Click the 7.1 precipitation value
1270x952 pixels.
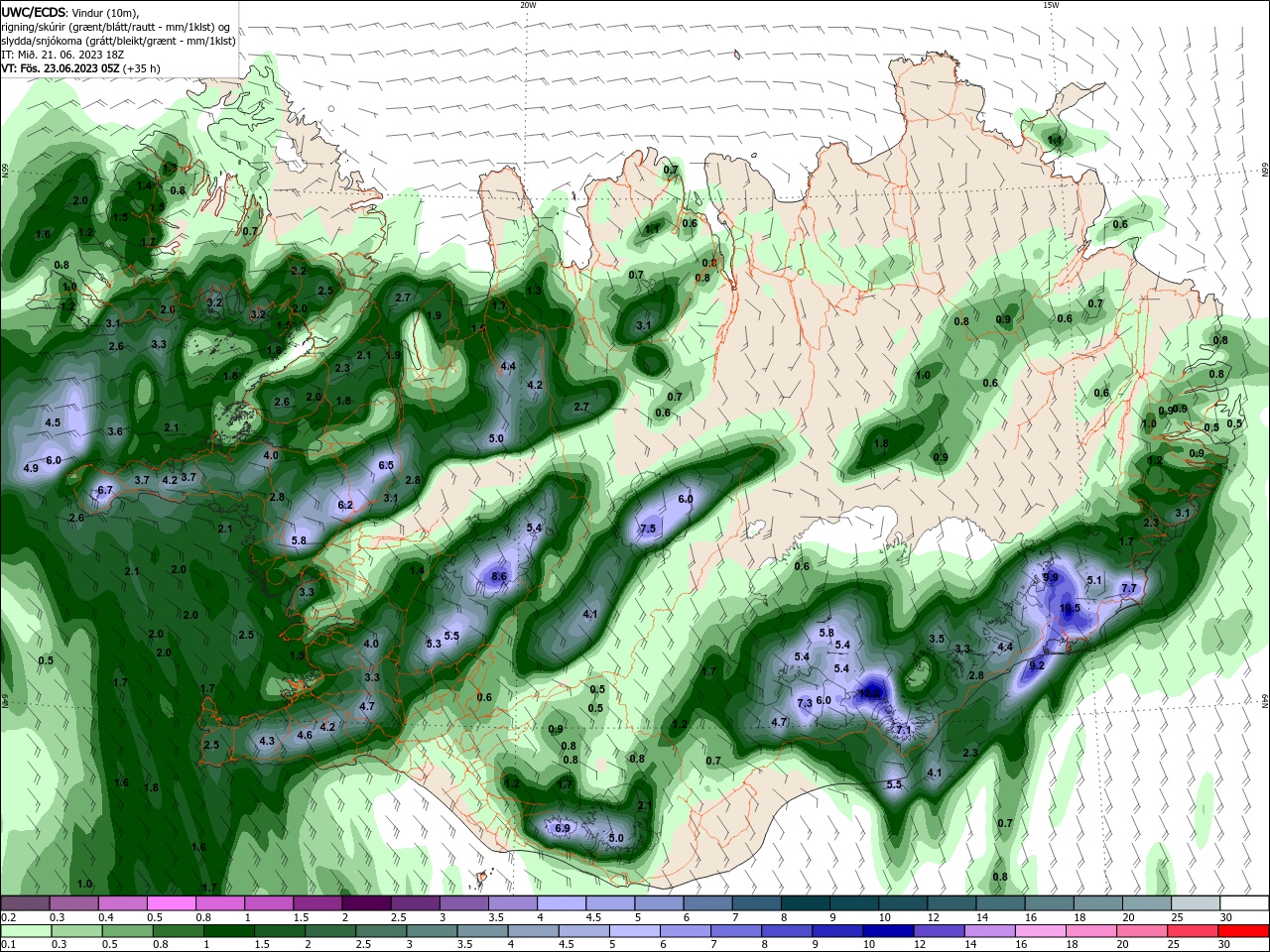(903, 730)
